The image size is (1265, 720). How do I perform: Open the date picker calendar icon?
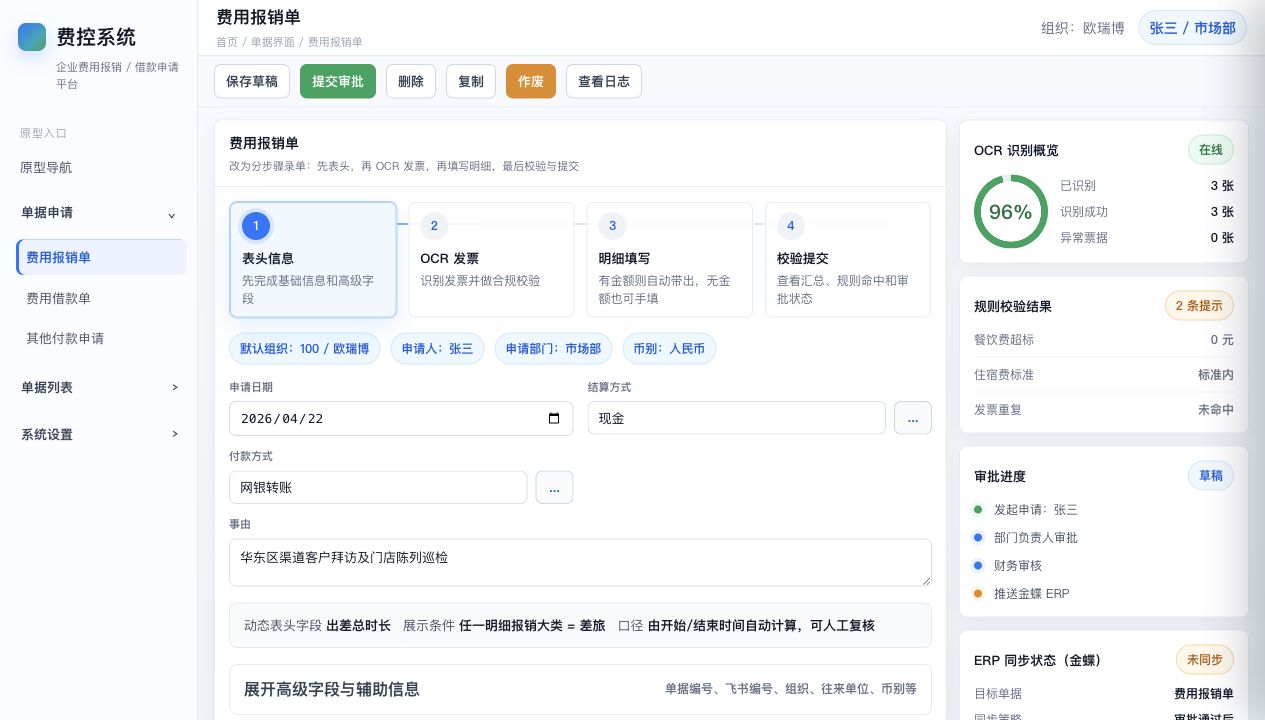[x=554, y=419]
